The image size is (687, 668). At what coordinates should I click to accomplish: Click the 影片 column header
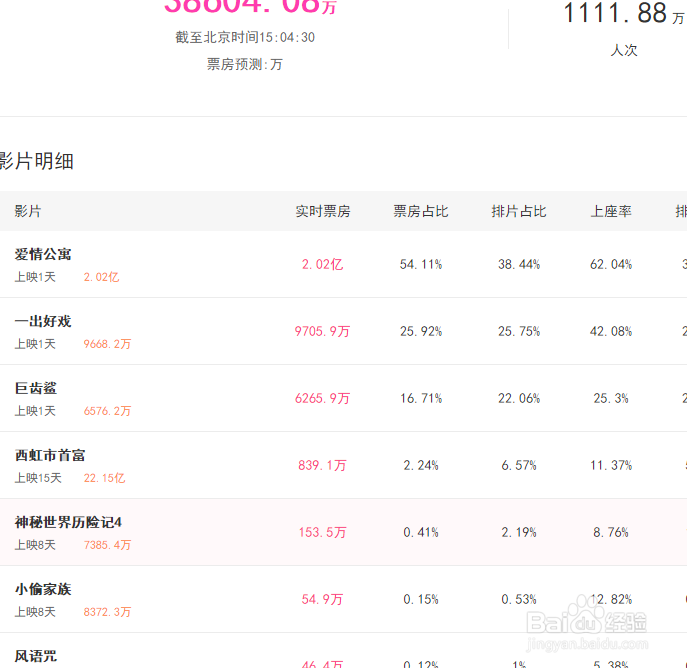[x=28, y=212]
